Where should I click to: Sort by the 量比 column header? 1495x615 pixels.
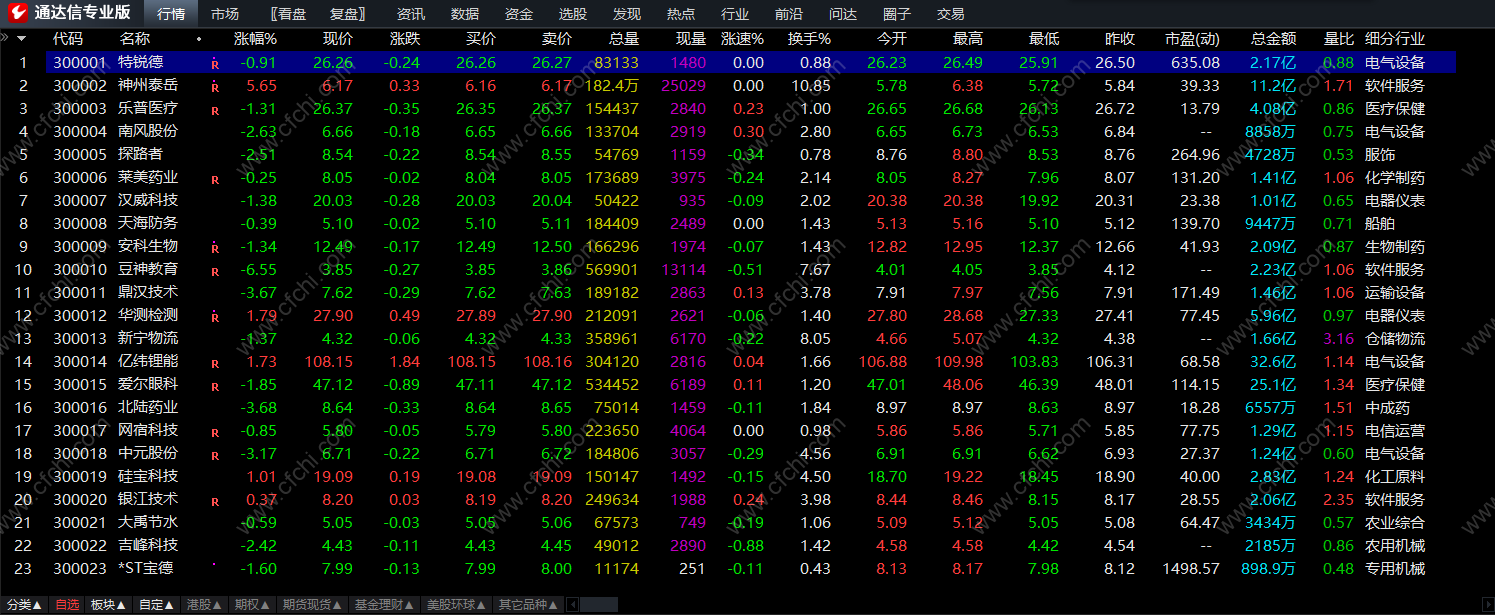coord(1339,39)
